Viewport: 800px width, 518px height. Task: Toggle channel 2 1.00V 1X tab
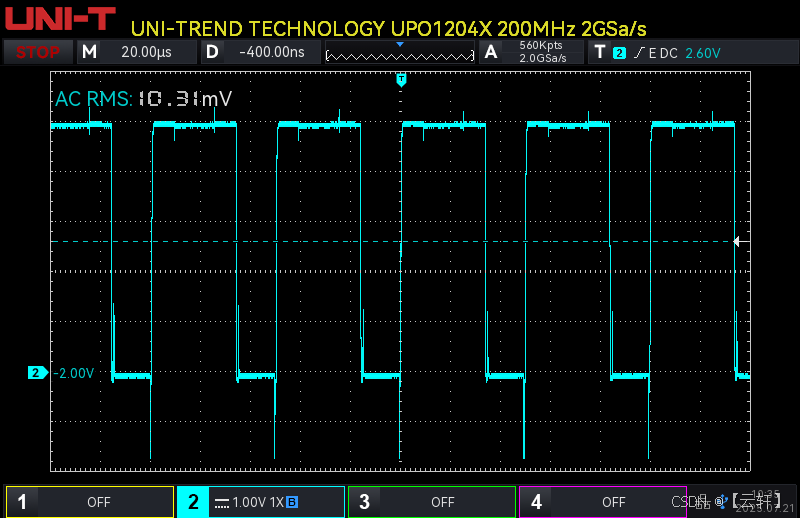pos(261,502)
